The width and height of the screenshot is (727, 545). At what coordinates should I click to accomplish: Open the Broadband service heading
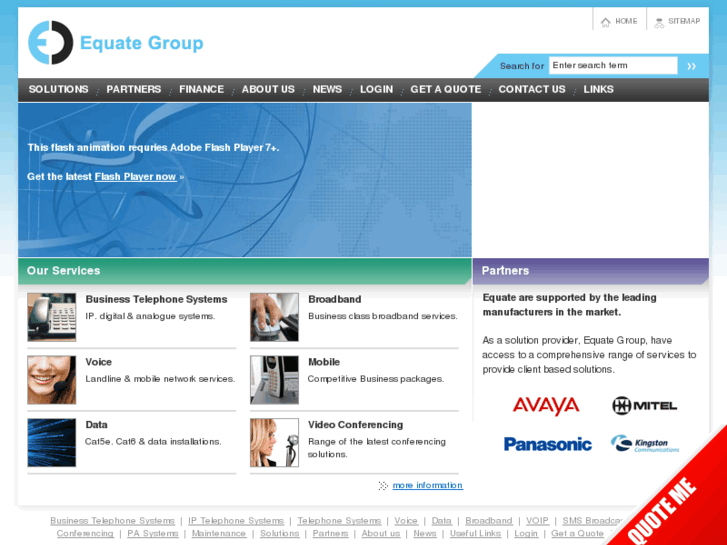[x=334, y=299]
